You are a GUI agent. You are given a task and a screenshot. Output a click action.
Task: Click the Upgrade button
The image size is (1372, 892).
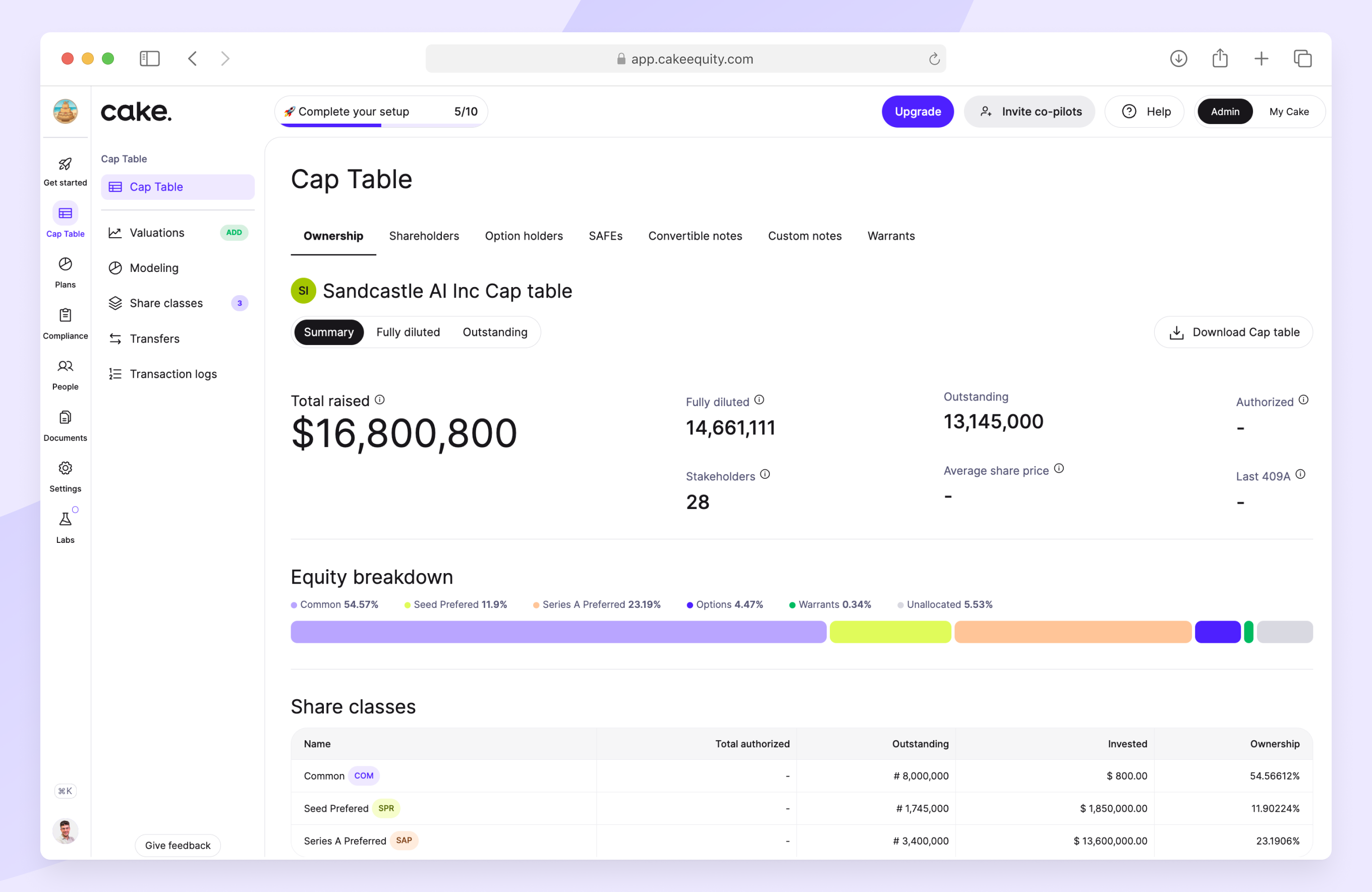click(918, 111)
